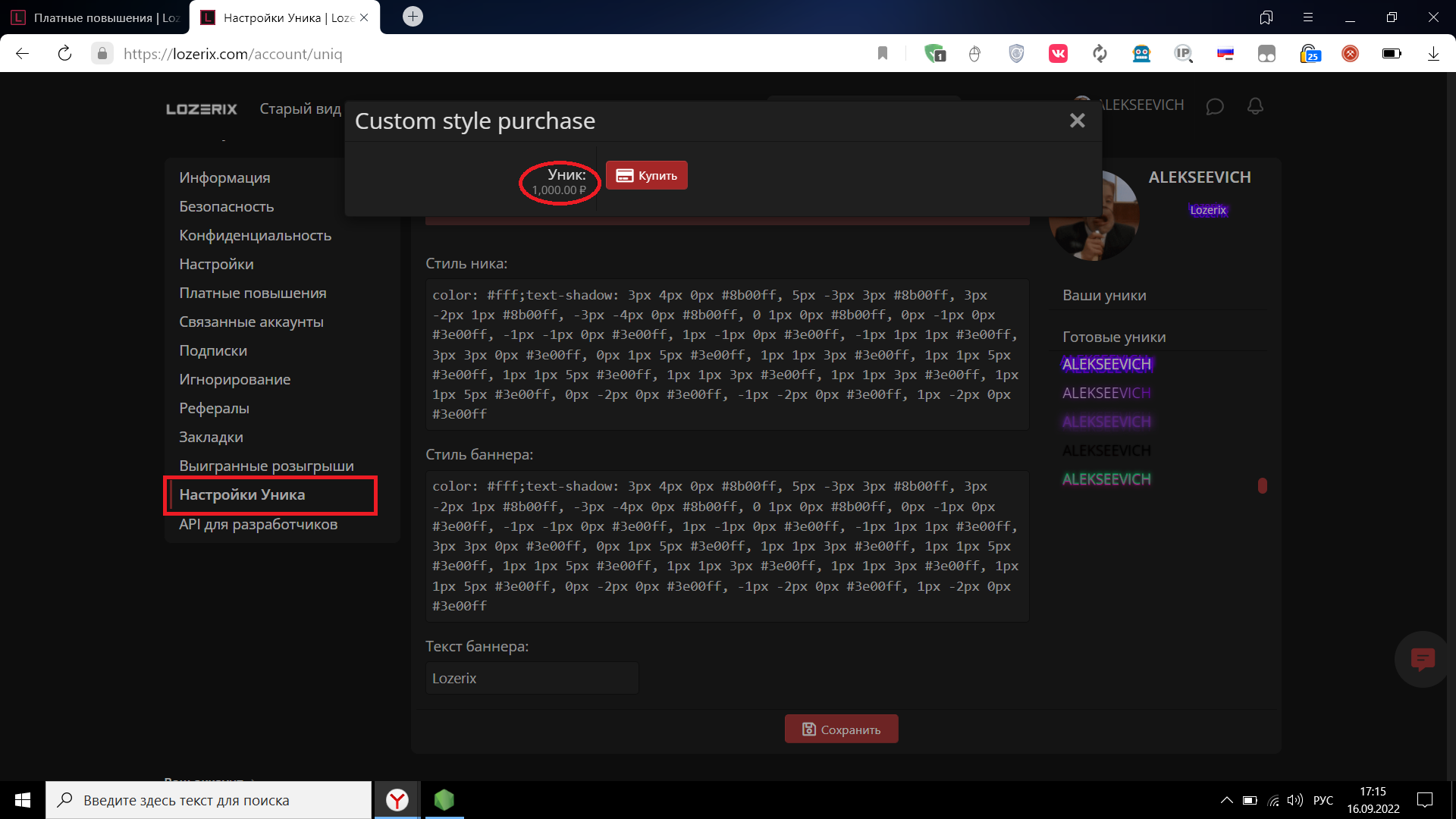
Task: Edit the Стиль баннера CSS text area
Action: tap(726, 546)
